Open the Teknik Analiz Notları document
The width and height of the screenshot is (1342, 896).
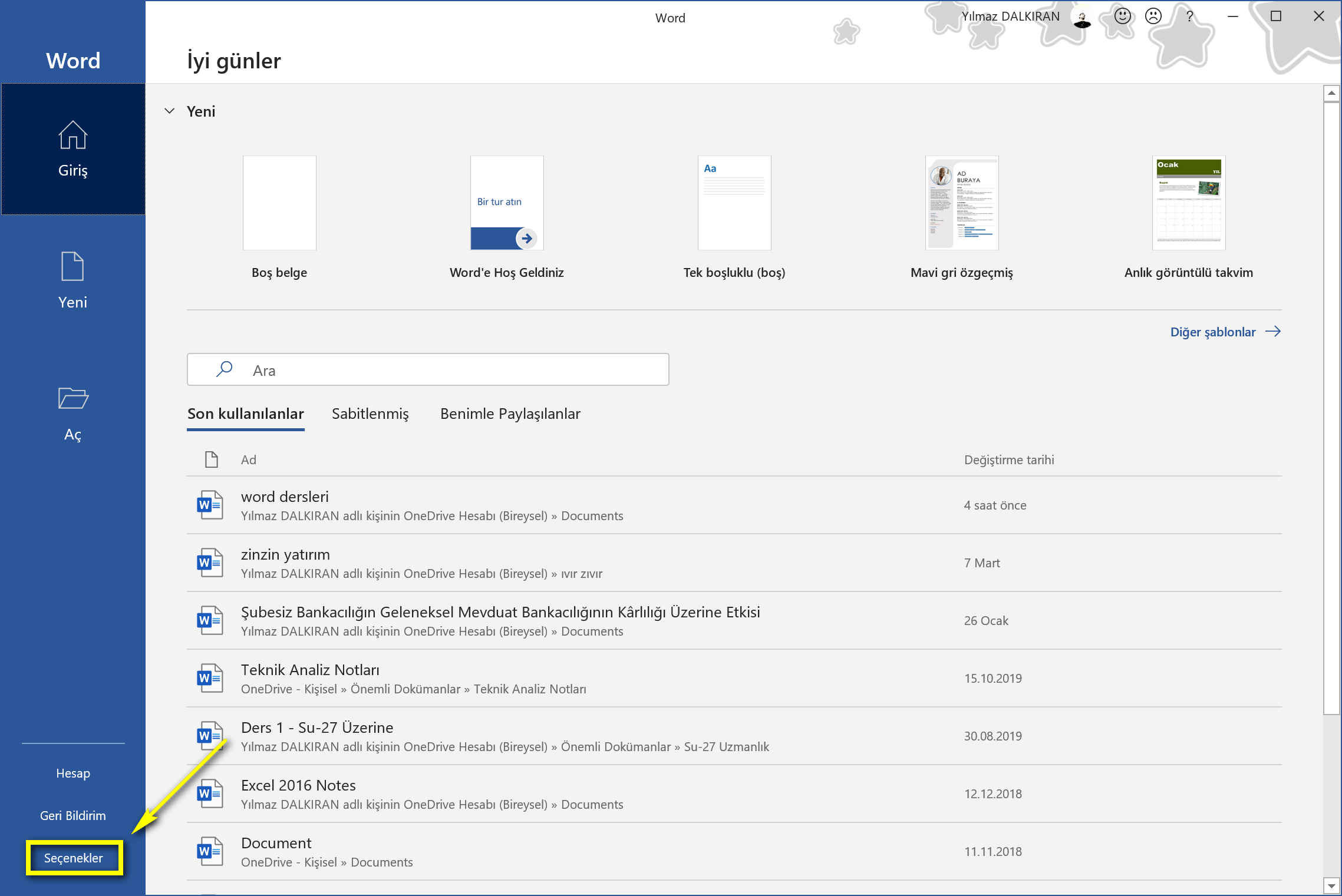[x=734, y=678]
